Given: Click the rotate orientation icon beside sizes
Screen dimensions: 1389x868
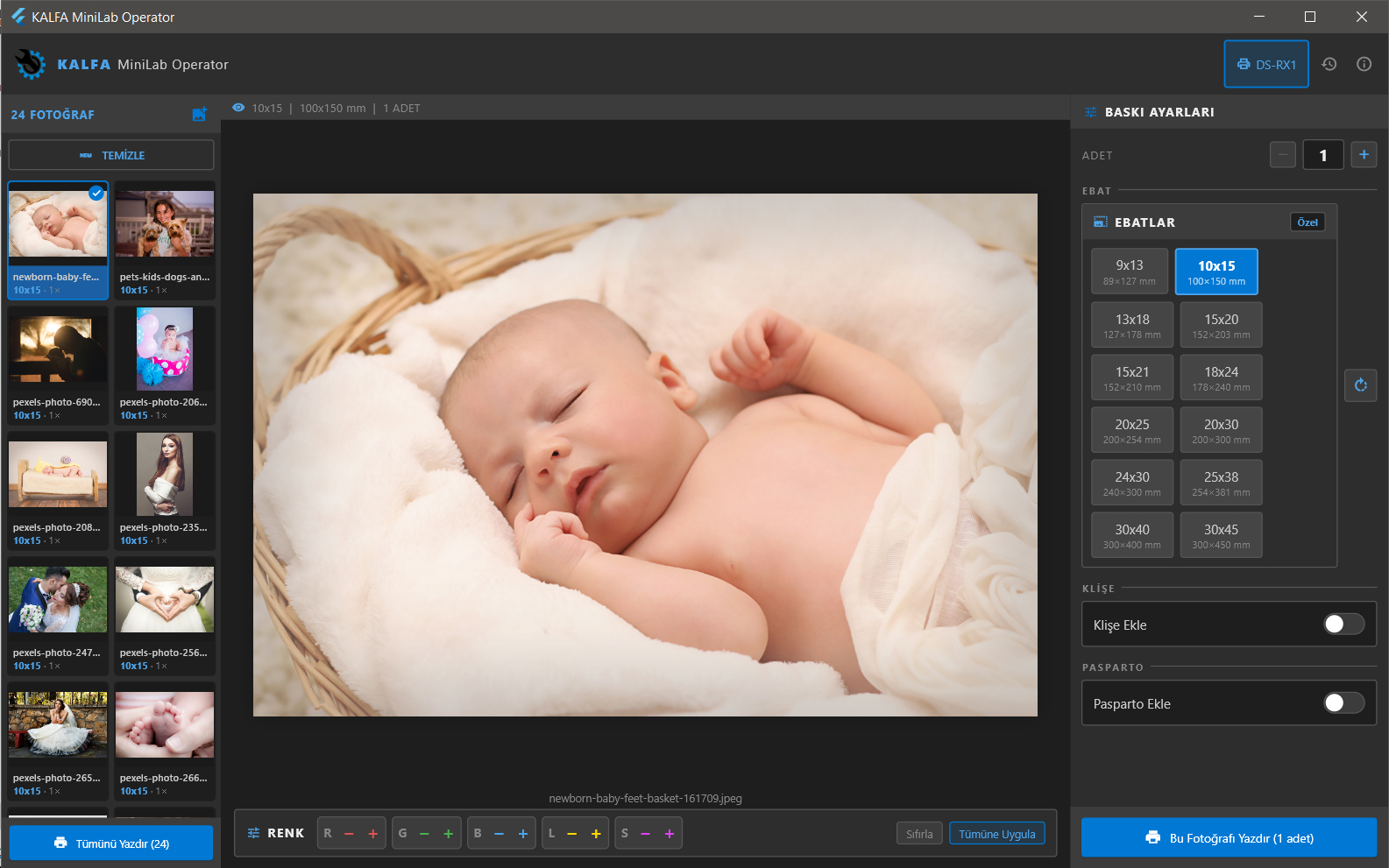Looking at the screenshot, I should [x=1361, y=385].
